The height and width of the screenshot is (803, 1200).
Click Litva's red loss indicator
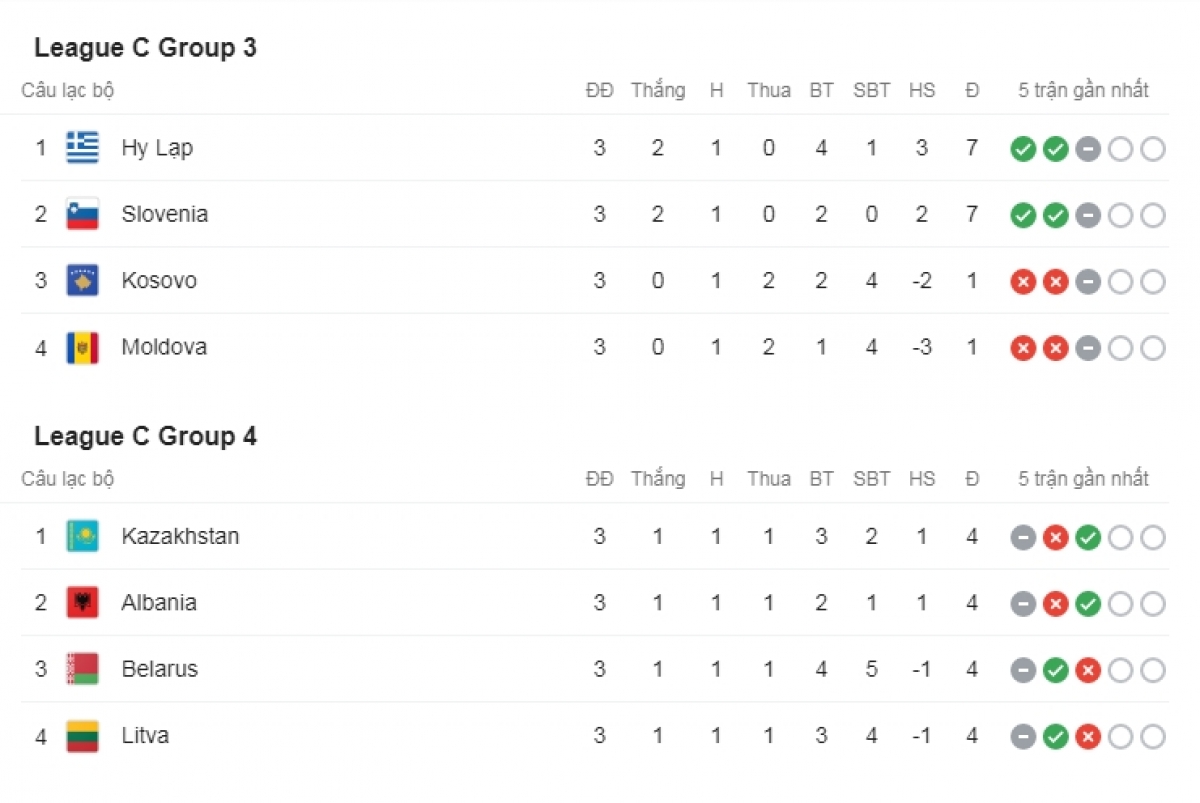pyautogui.click(x=1088, y=738)
